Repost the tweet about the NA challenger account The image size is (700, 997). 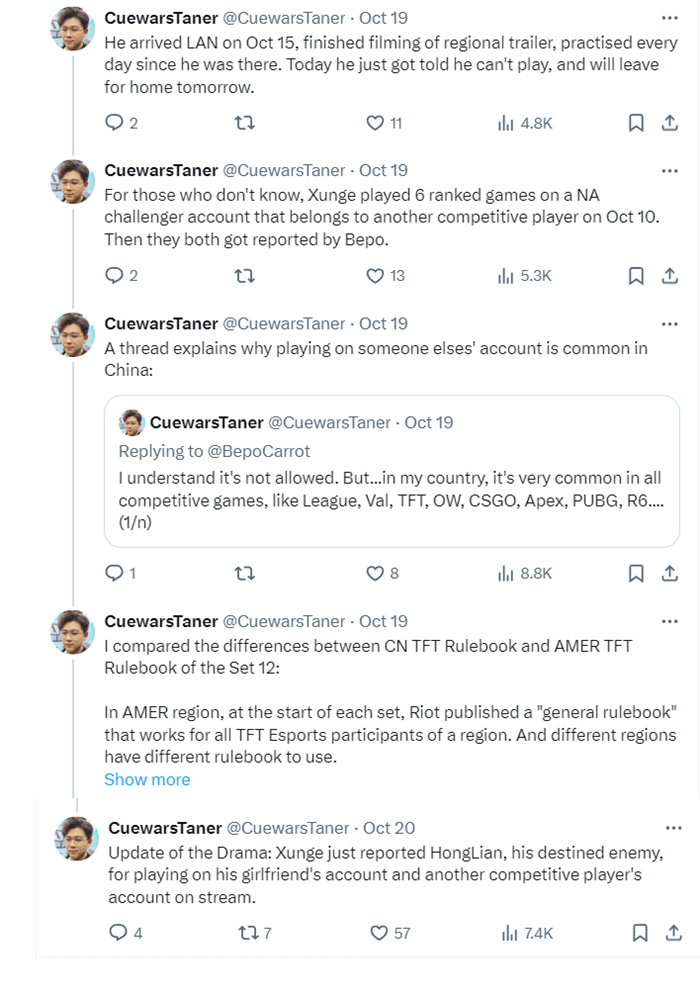click(243, 275)
